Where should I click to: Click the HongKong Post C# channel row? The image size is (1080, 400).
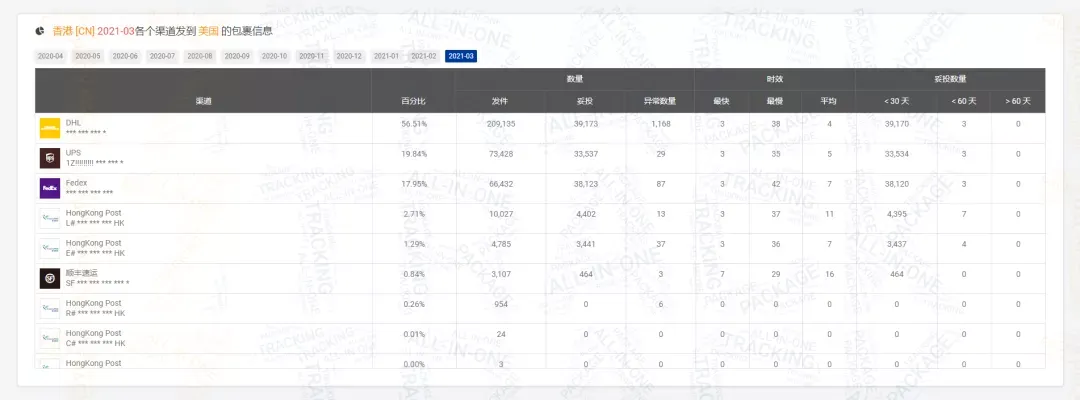coord(540,339)
